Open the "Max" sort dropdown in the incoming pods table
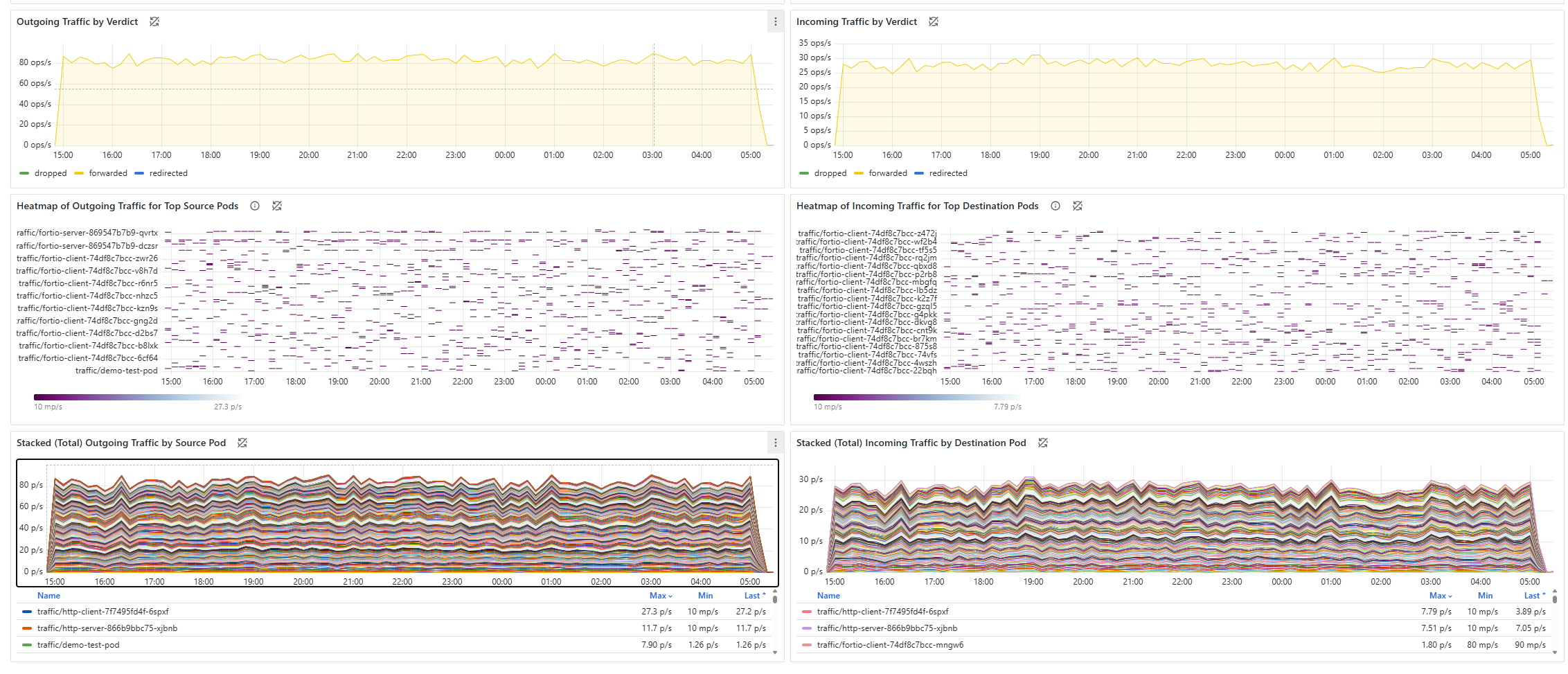 point(1440,596)
